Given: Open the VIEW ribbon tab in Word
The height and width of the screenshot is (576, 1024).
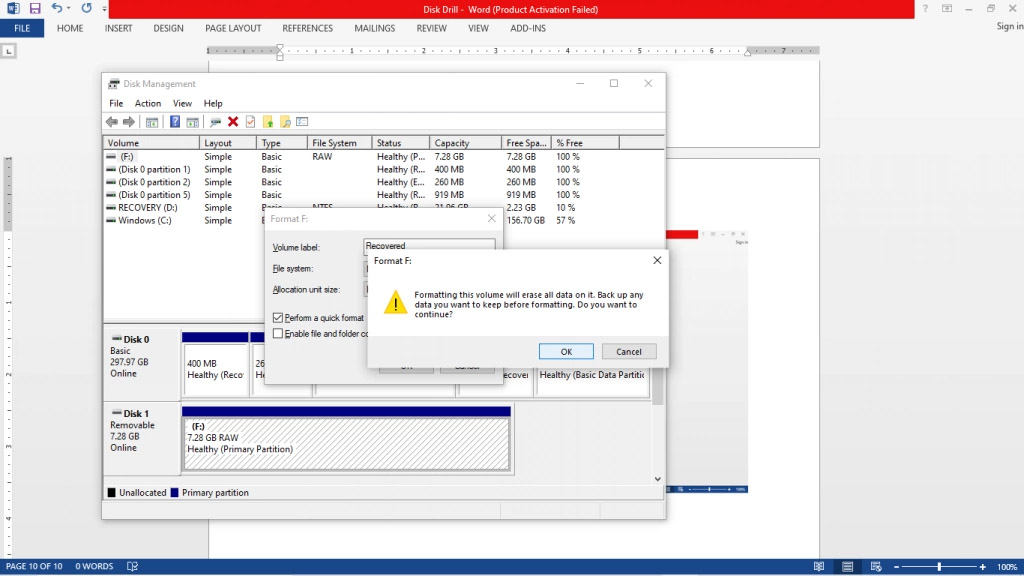Looking at the screenshot, I should [478, 28].
